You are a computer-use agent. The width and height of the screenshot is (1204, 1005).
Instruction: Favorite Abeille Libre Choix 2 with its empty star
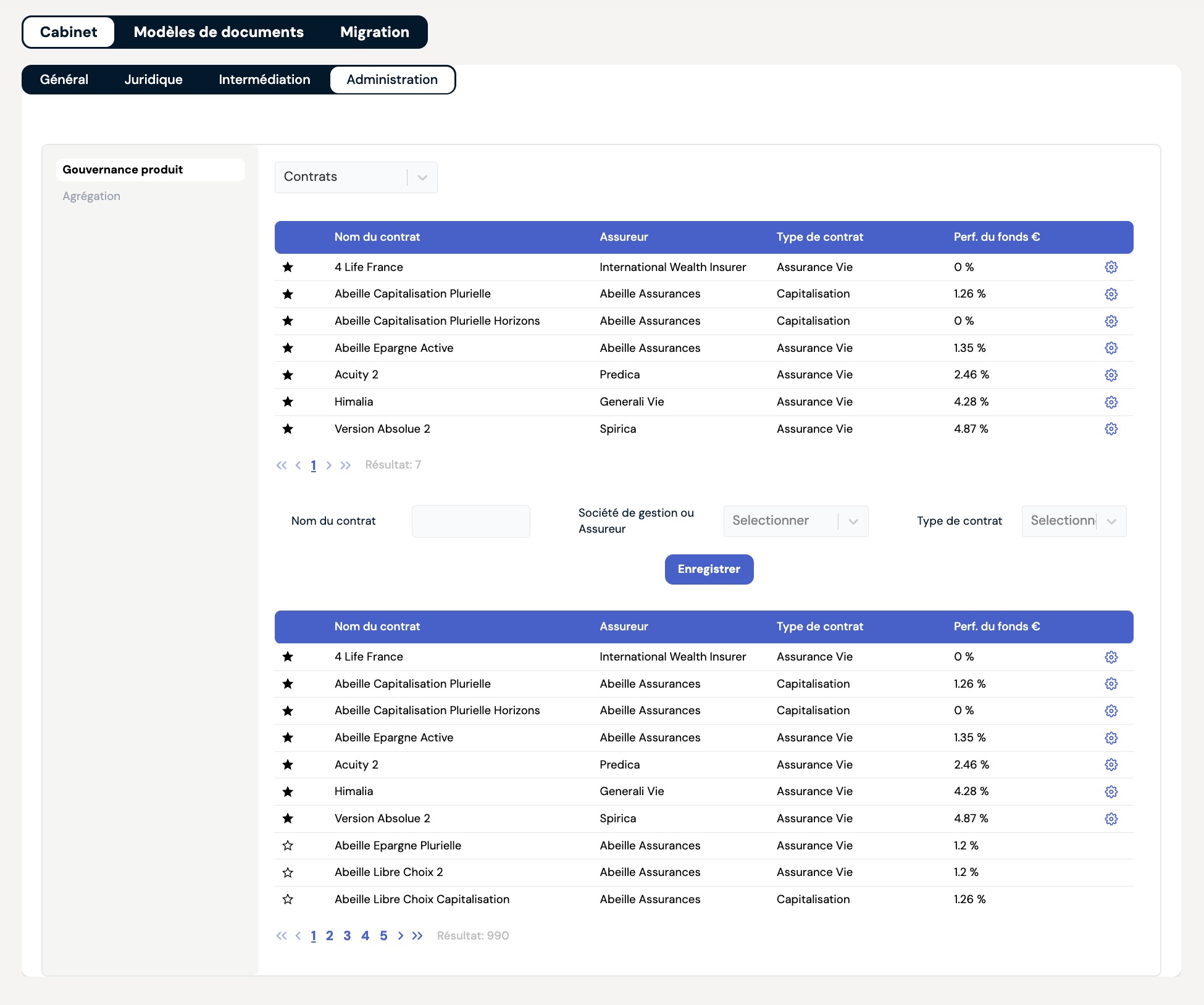288,872
